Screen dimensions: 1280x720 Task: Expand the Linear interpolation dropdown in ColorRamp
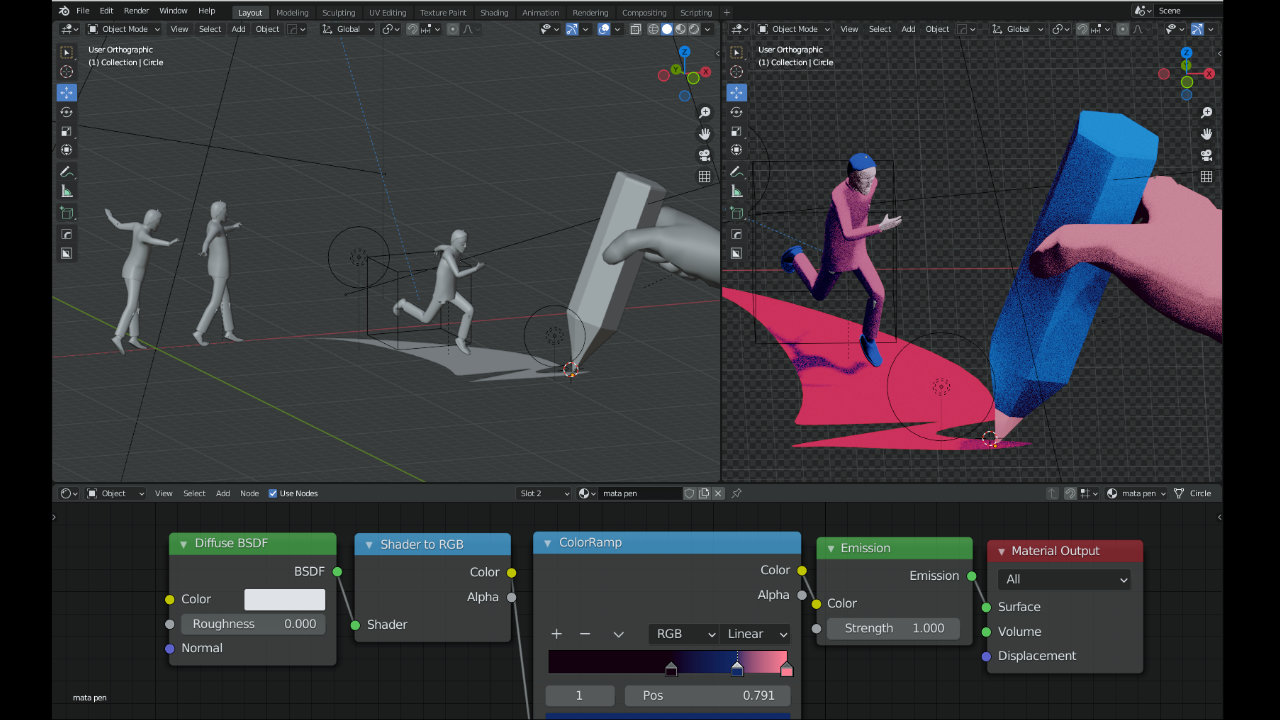tap(754, 634)
